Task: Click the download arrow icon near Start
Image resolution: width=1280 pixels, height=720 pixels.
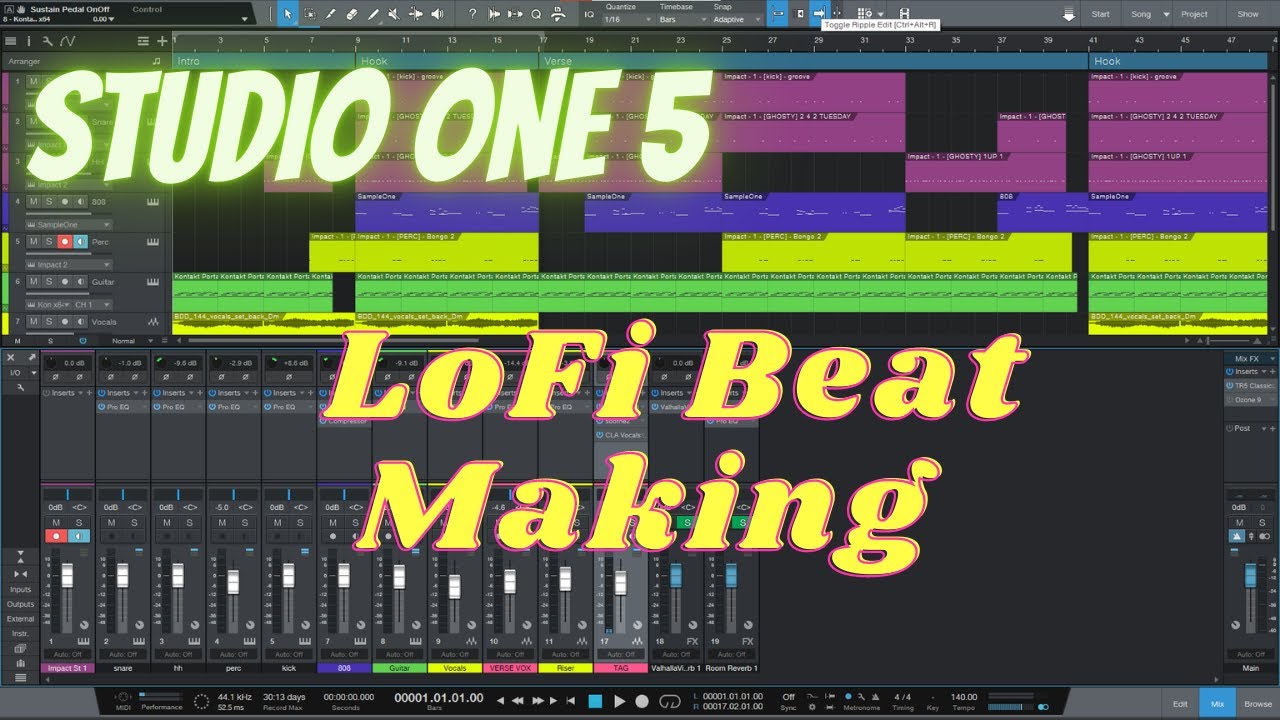Action: 1069,15
